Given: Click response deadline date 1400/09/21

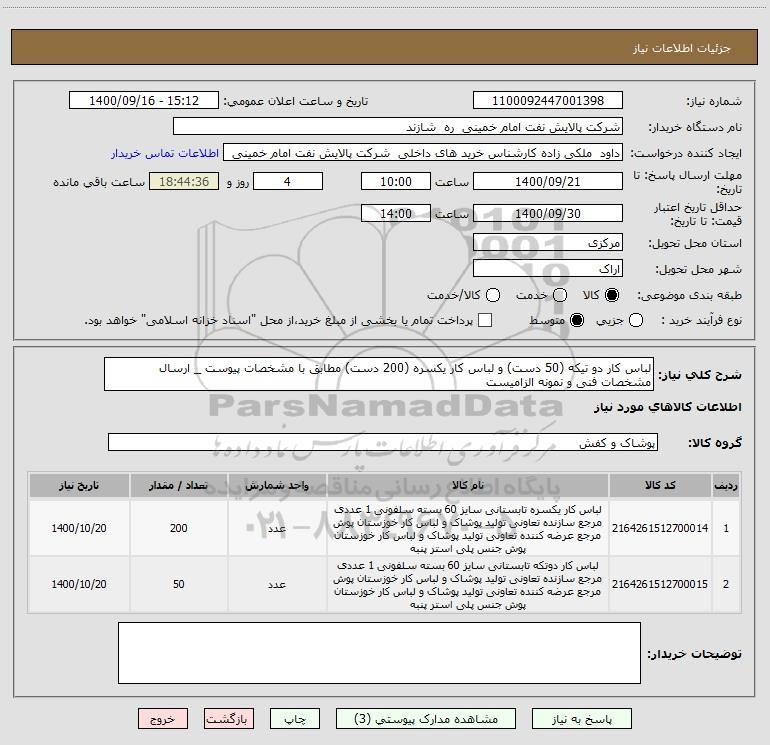Looking at the screenshot, I should [548, 181].
